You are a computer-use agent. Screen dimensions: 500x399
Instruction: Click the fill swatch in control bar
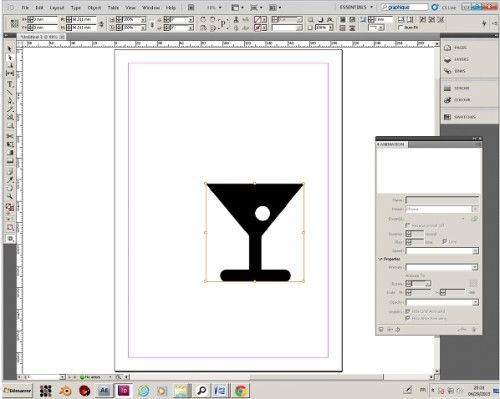point(257,20)
